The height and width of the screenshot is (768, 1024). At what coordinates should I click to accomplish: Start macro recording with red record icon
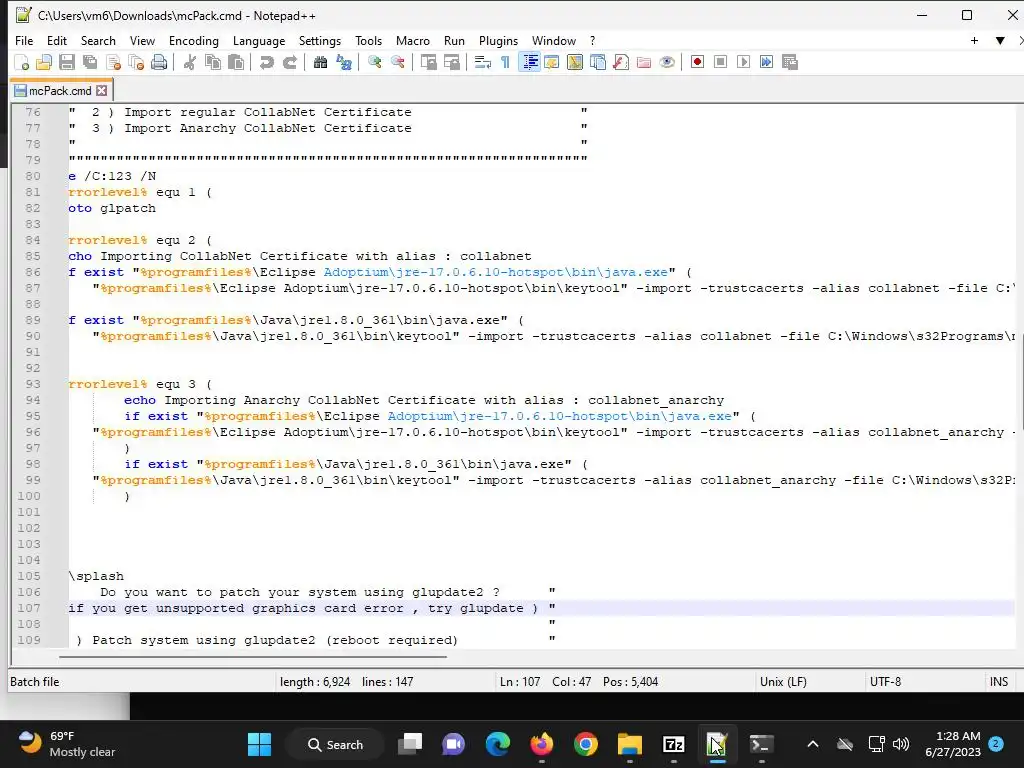coord(697,62)
